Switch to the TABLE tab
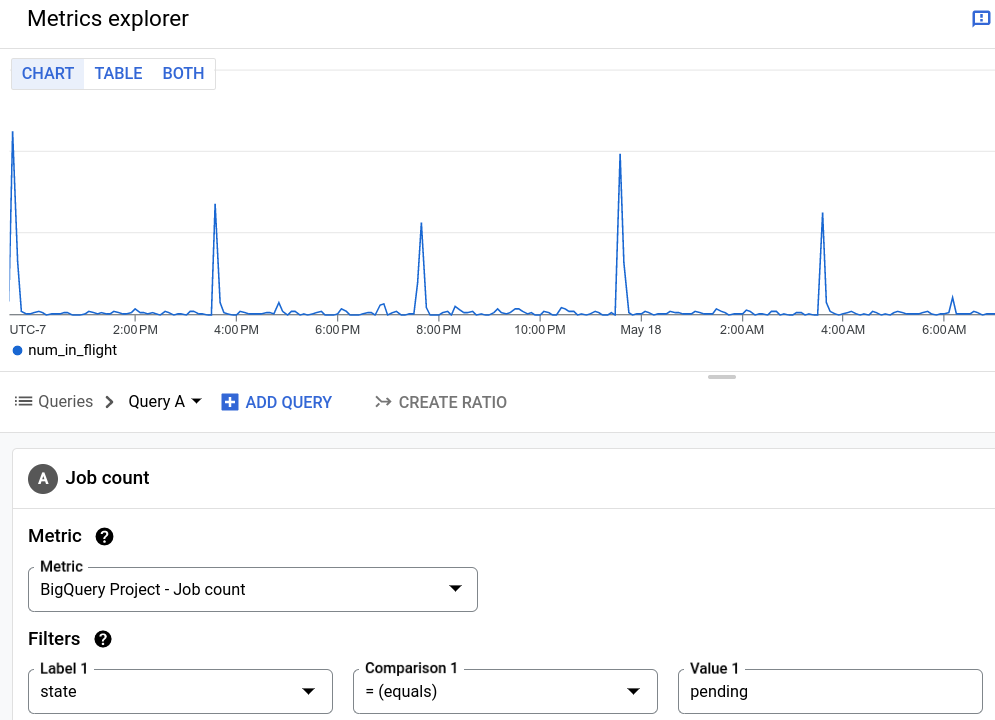 (118, 73)
